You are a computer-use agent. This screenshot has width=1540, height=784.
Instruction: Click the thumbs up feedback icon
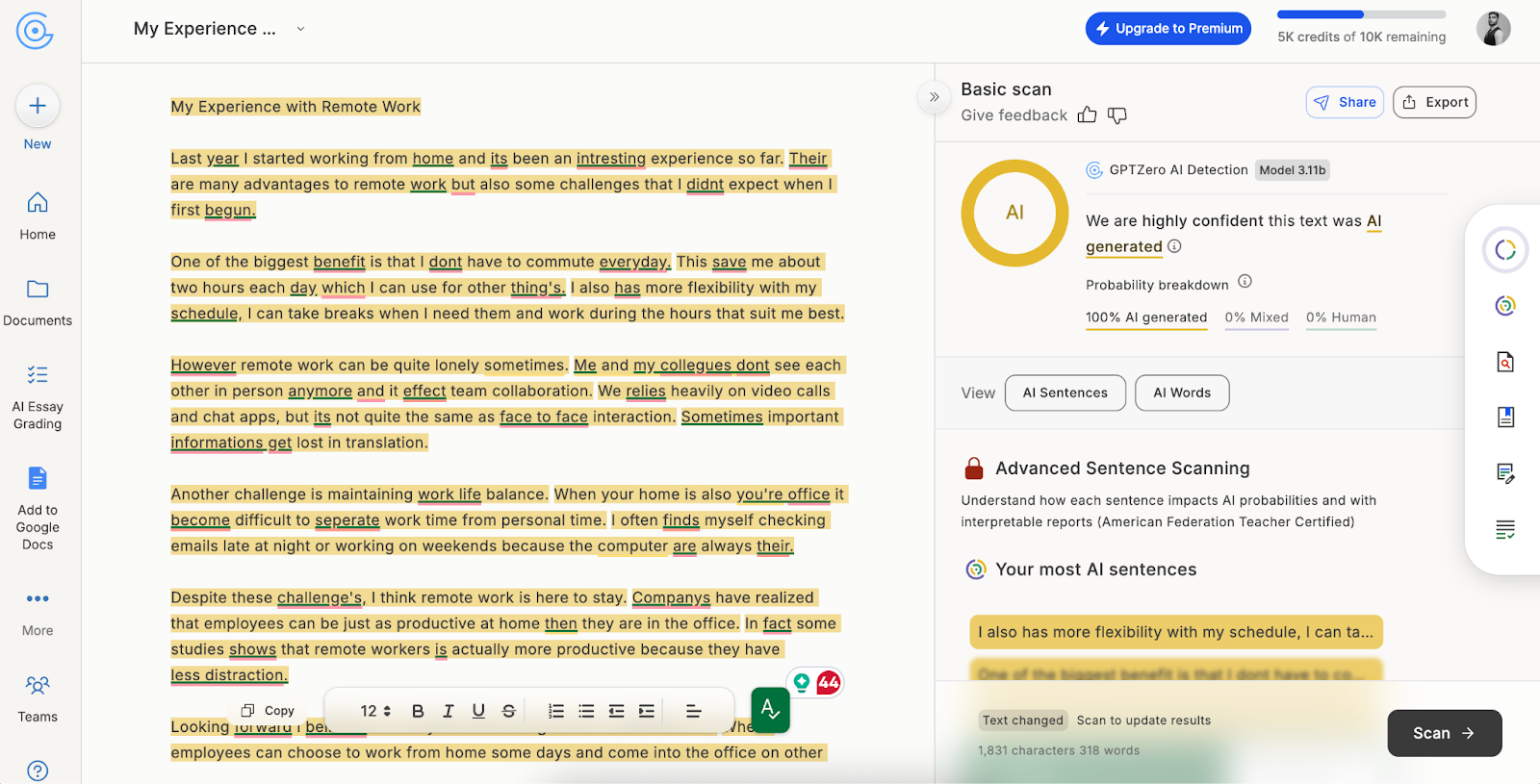(x=1087, y=115)
